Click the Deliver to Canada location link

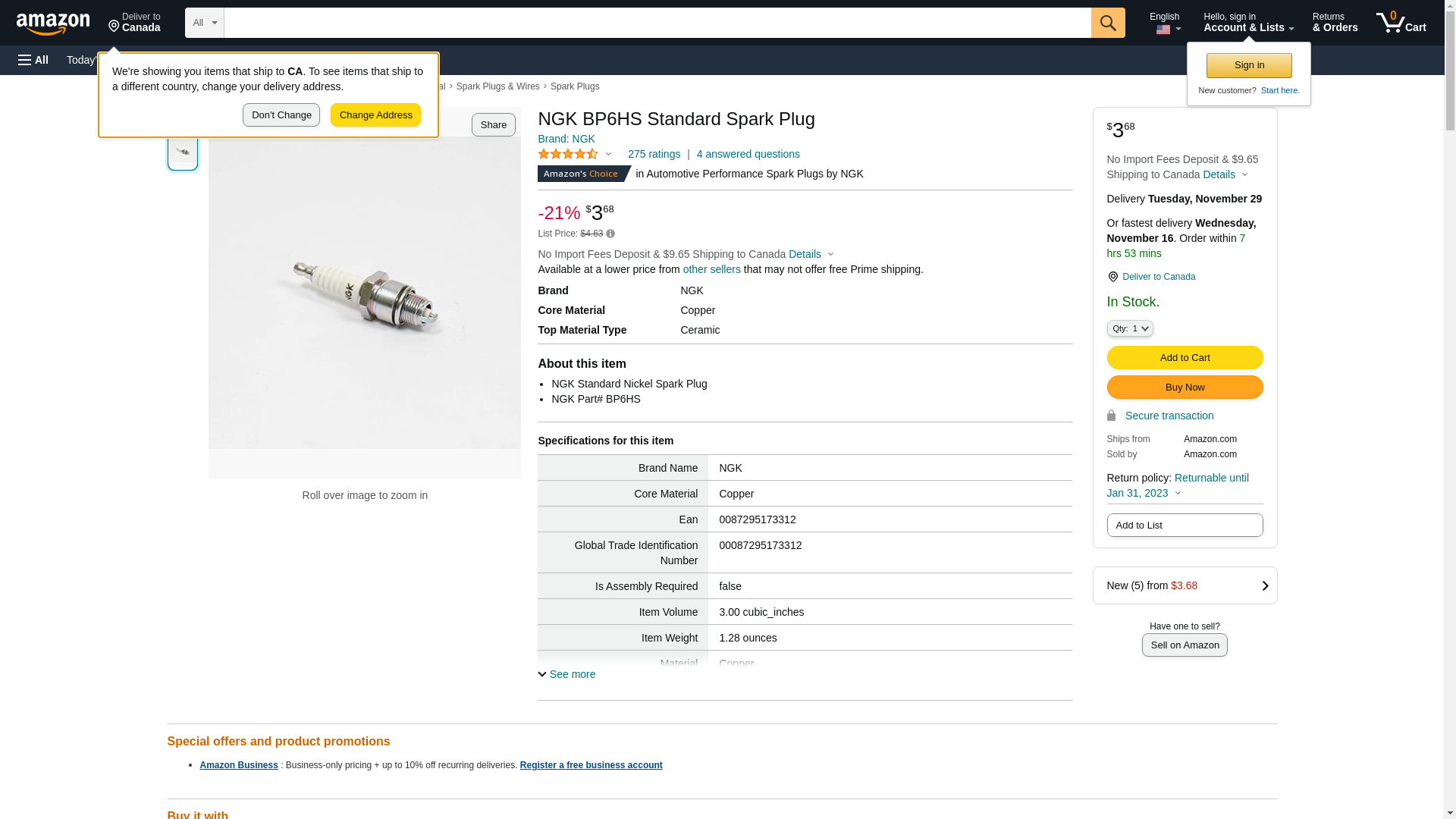1158,277
